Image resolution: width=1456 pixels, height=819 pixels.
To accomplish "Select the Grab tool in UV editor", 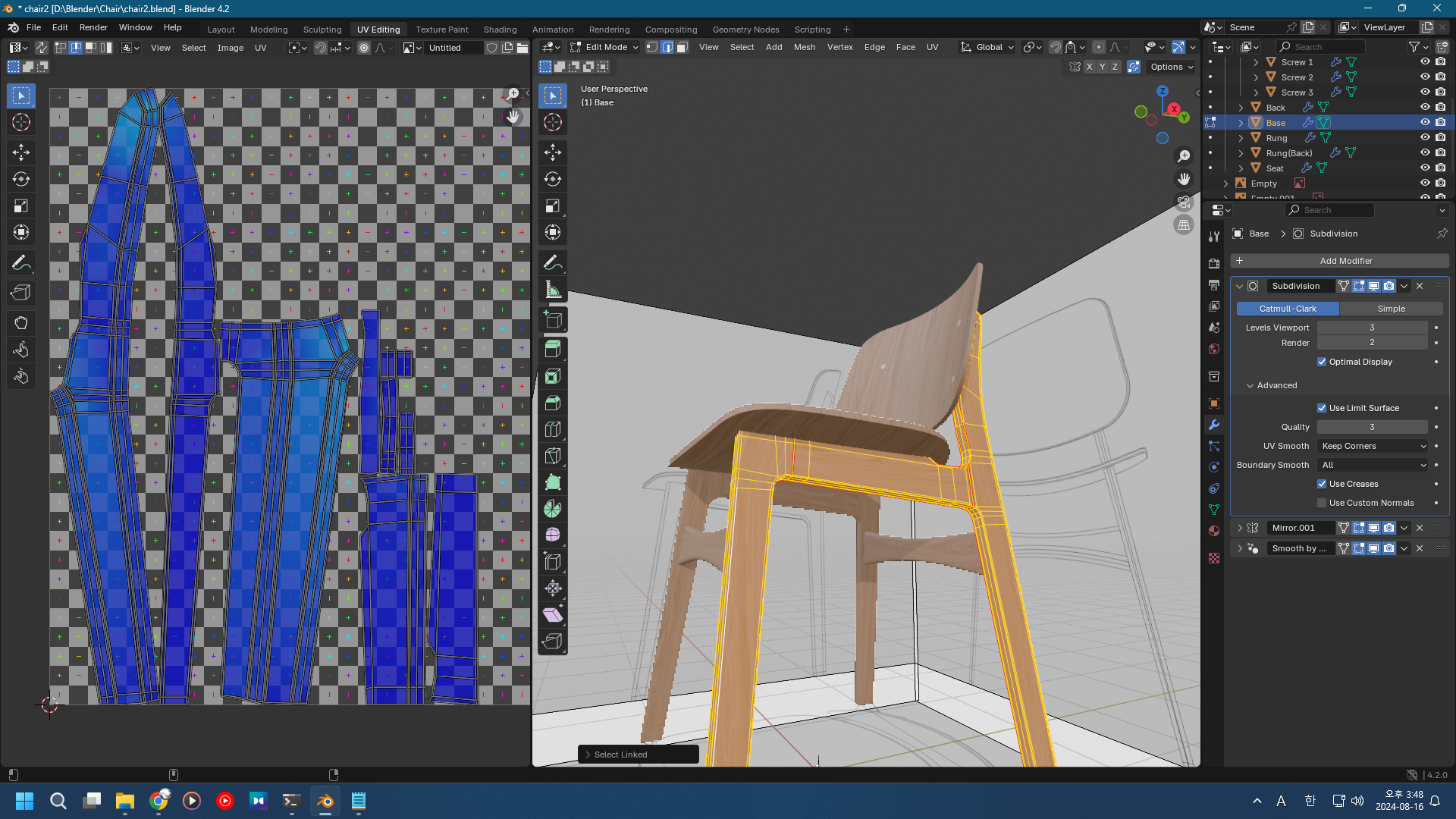I will pyautogui.click(x=21, y=323).
